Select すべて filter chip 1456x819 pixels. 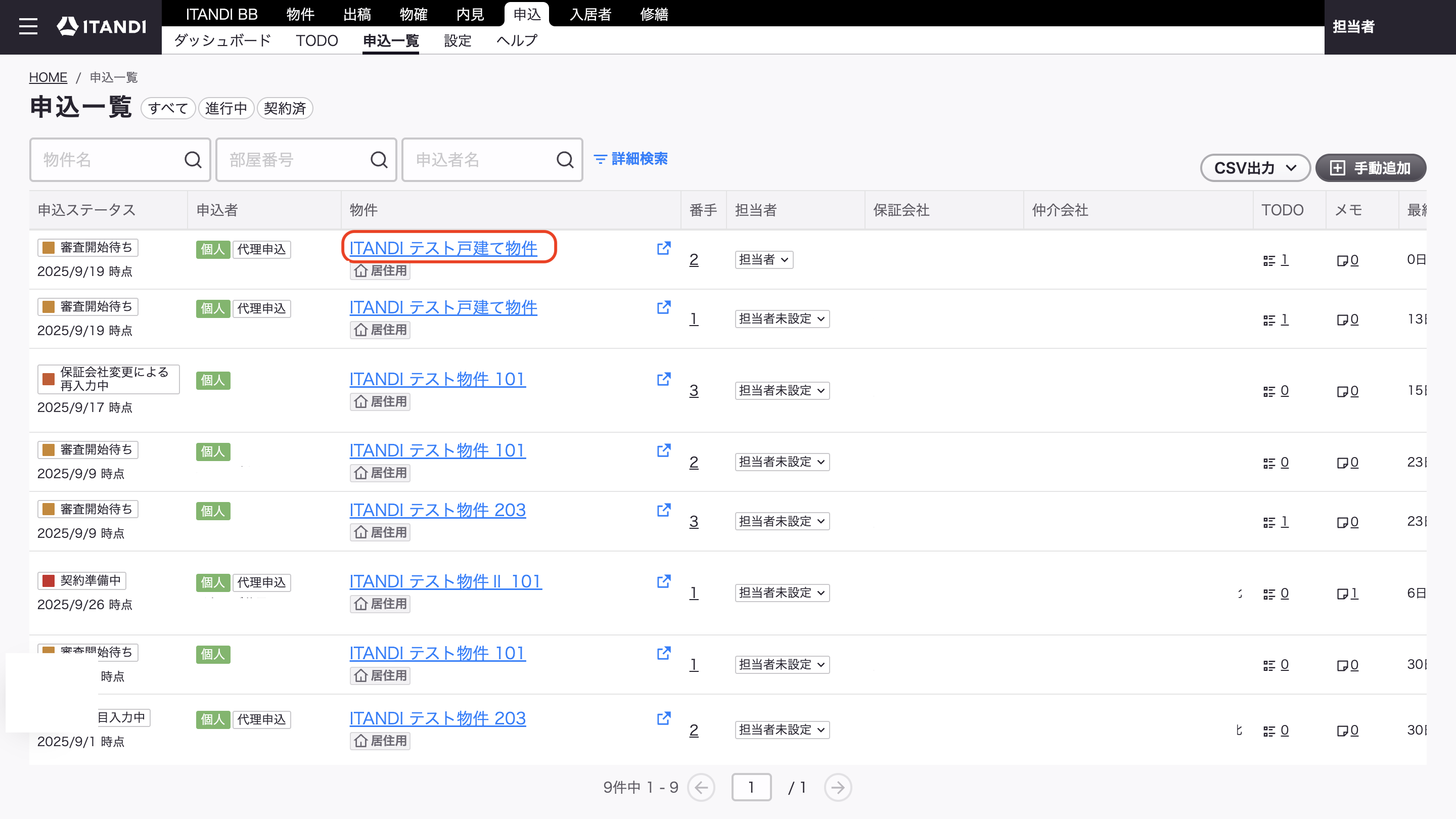pos(168,109)
